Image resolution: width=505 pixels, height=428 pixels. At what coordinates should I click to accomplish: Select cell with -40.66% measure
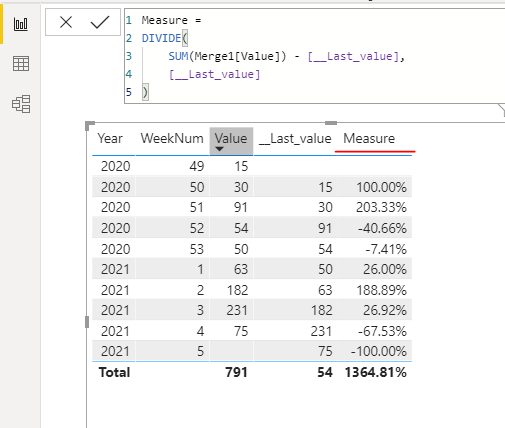coord(382,228)
